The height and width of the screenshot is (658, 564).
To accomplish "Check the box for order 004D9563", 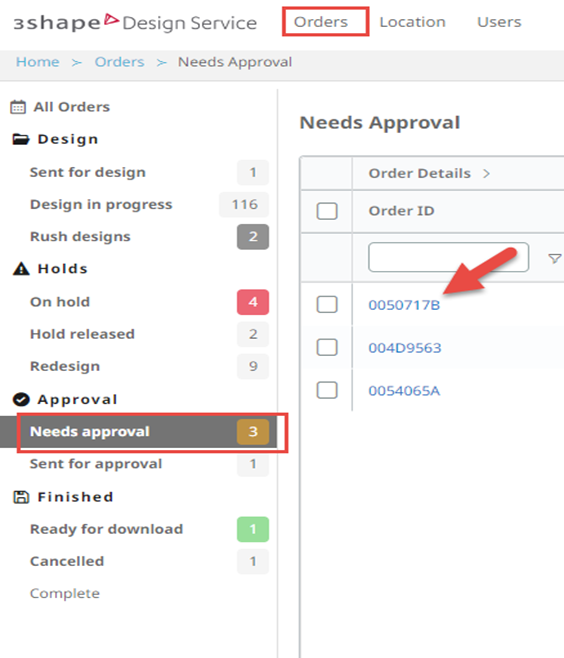I will pos(327,347).
